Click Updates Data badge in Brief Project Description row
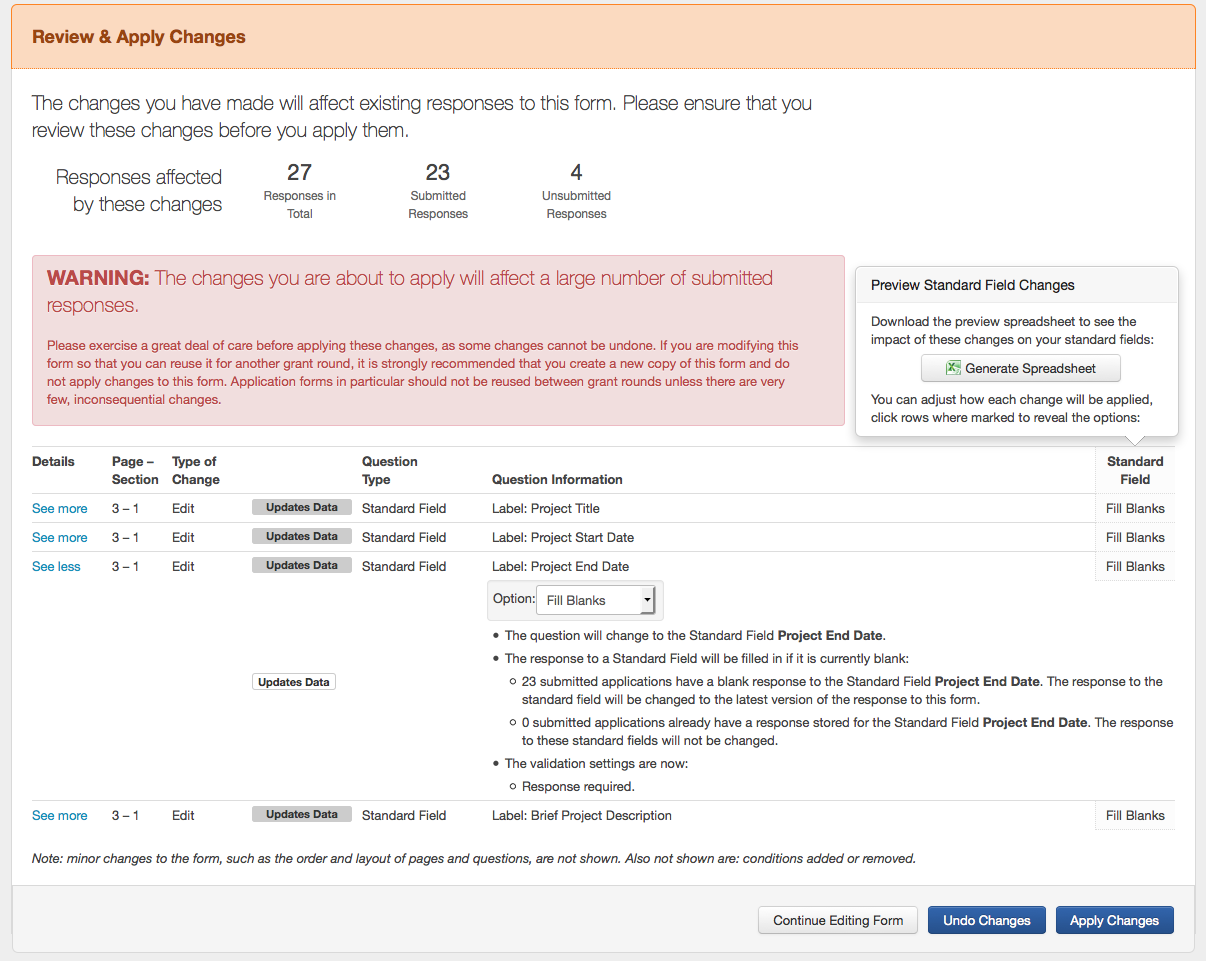This screenshot has height=961, width=1206. [301, 814]
